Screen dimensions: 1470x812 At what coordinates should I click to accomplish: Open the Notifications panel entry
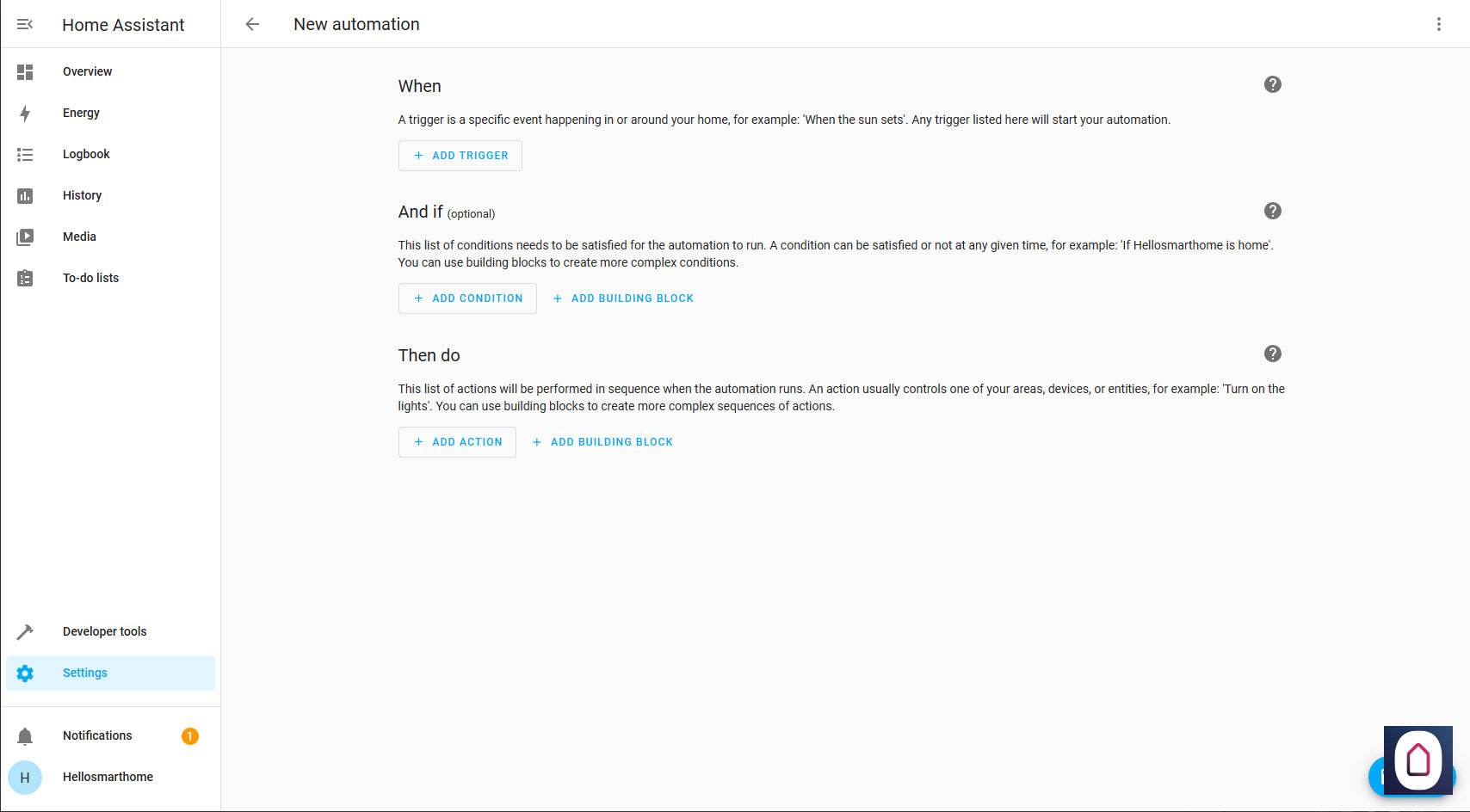110,736
